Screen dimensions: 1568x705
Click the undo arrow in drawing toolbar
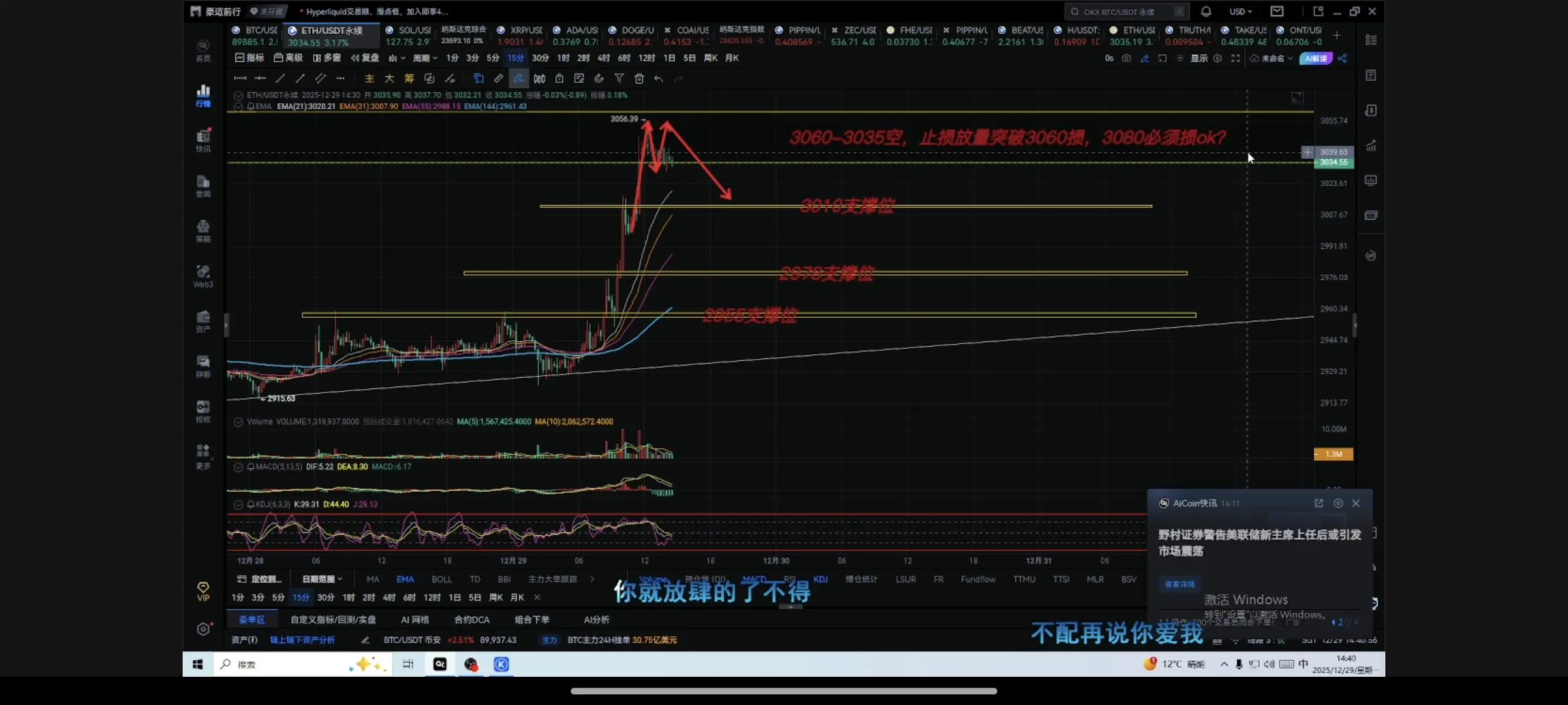(x=658, y=79)
